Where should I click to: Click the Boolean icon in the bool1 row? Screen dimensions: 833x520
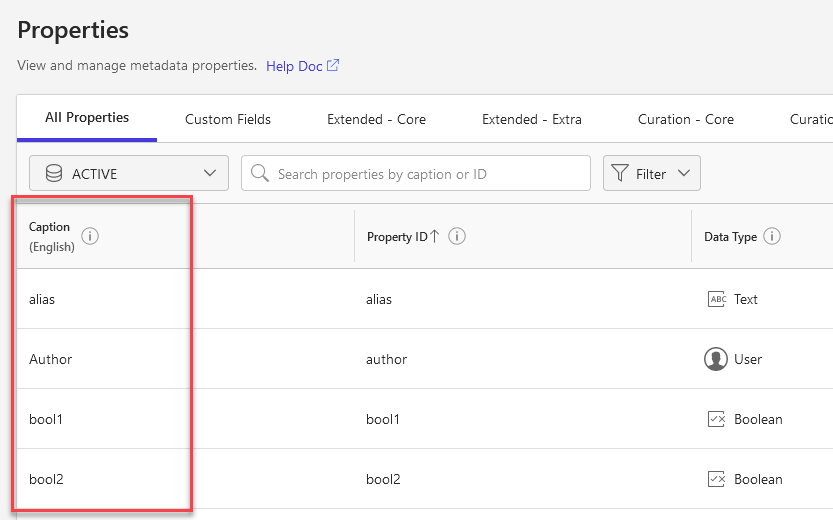pos(716,419)
